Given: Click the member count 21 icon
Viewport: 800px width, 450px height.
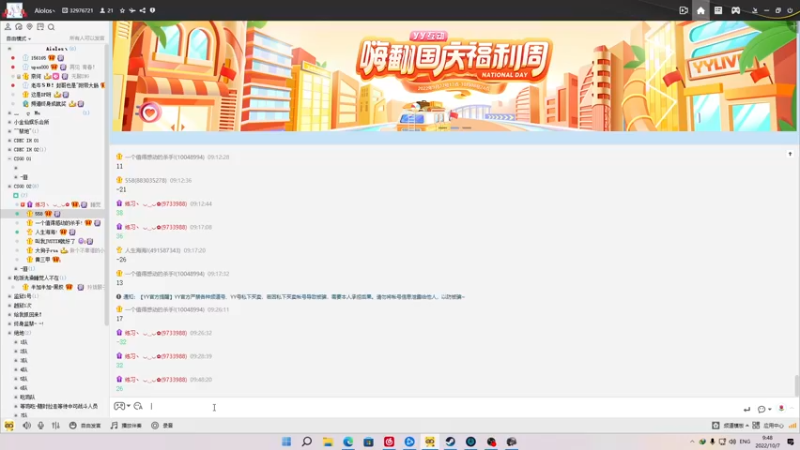Looking at the screenshot, I should point(106,10).
